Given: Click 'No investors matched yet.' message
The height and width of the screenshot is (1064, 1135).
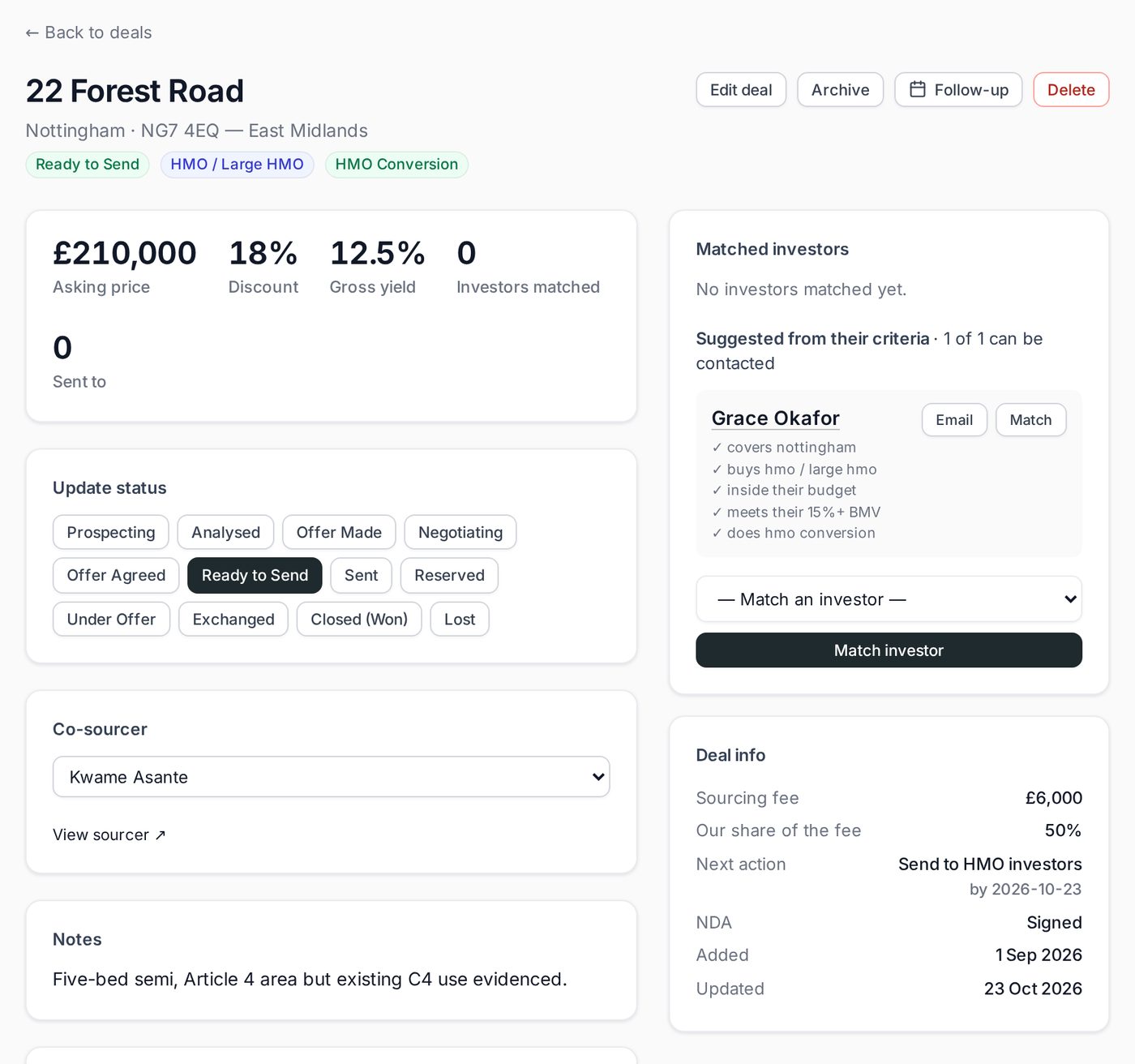Looking at the screenshot, I should [801, 290].
